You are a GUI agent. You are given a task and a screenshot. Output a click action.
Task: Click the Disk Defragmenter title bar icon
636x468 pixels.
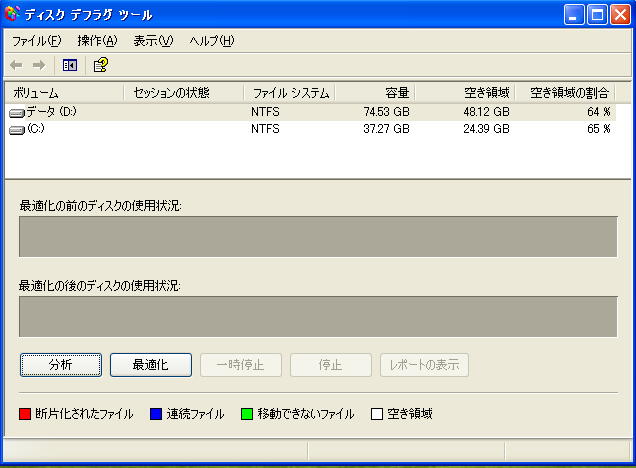(12, 14)
